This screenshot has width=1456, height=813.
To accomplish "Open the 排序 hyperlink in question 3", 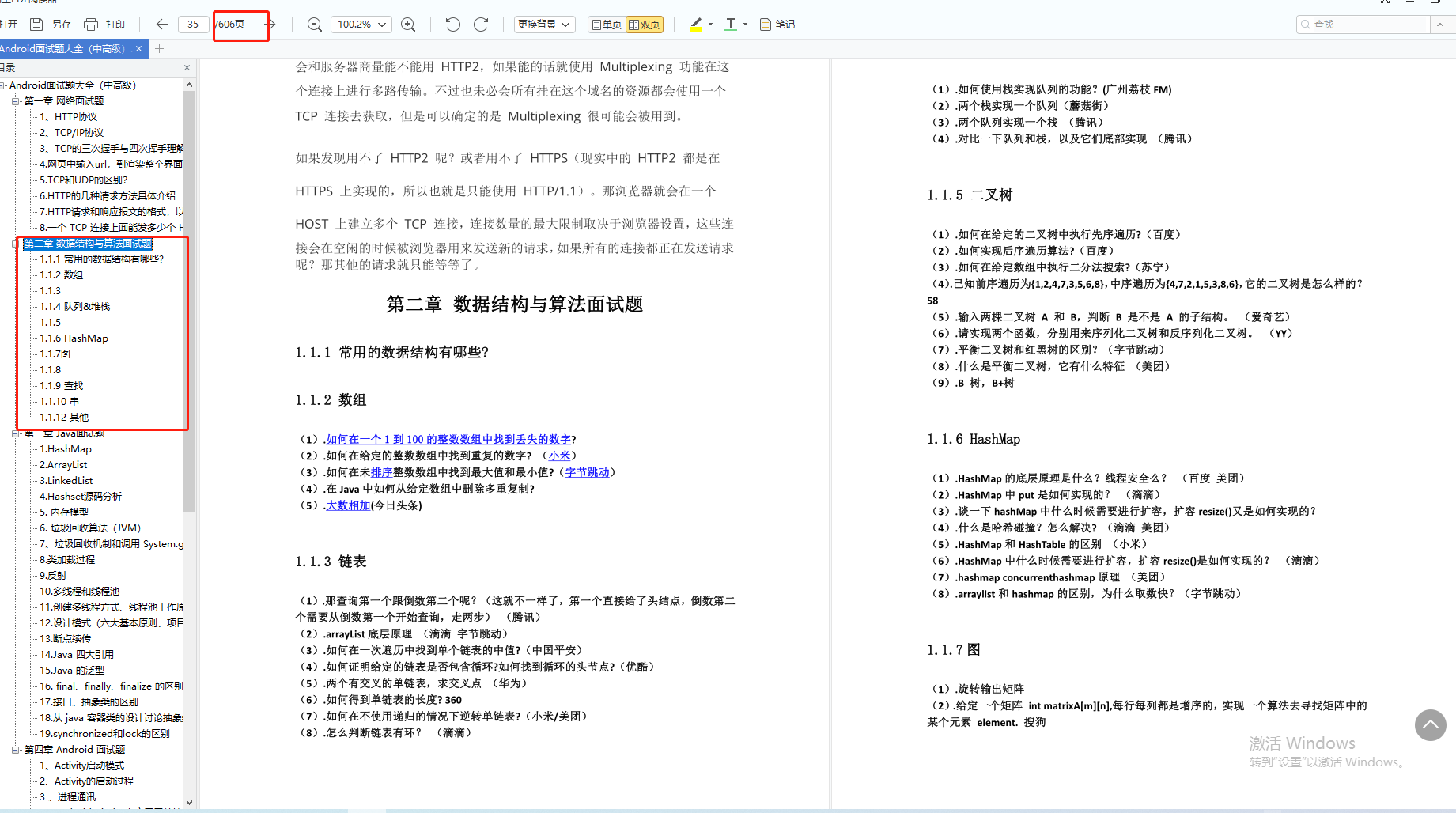I will point(381,472).
